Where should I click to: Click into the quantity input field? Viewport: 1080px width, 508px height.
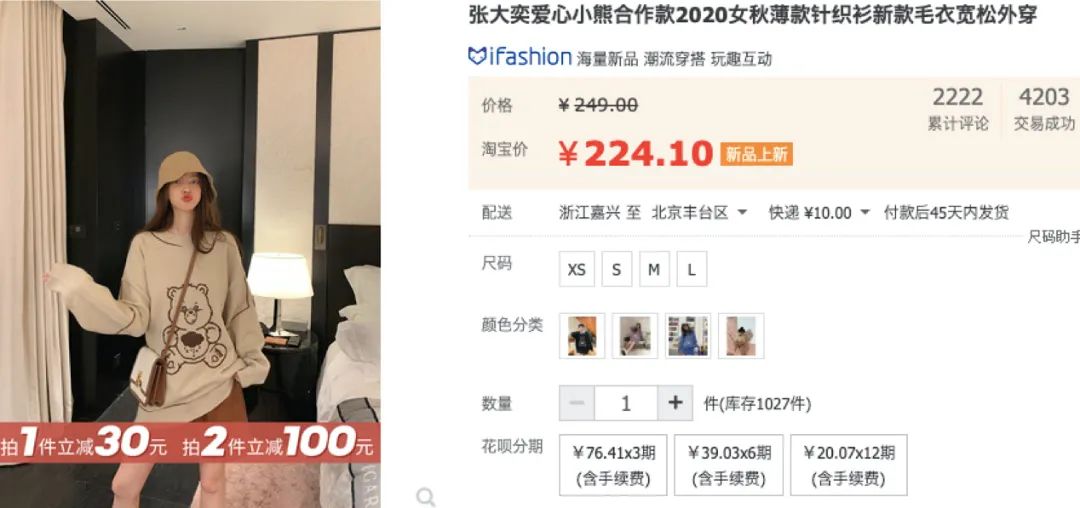[626, 403]
